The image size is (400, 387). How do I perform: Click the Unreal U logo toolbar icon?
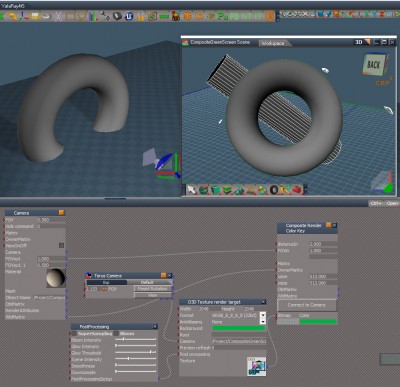pyautogui.click(x=129, y=16)
